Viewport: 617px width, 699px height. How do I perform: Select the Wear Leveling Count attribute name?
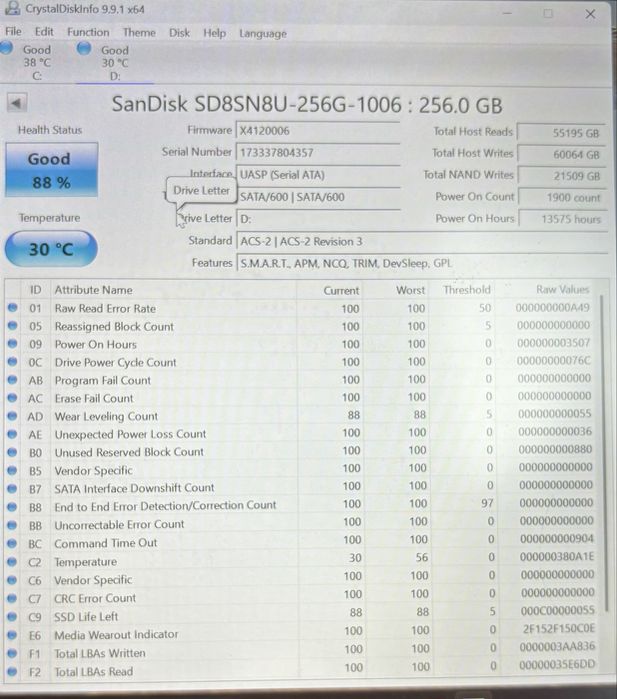[106, 416]
